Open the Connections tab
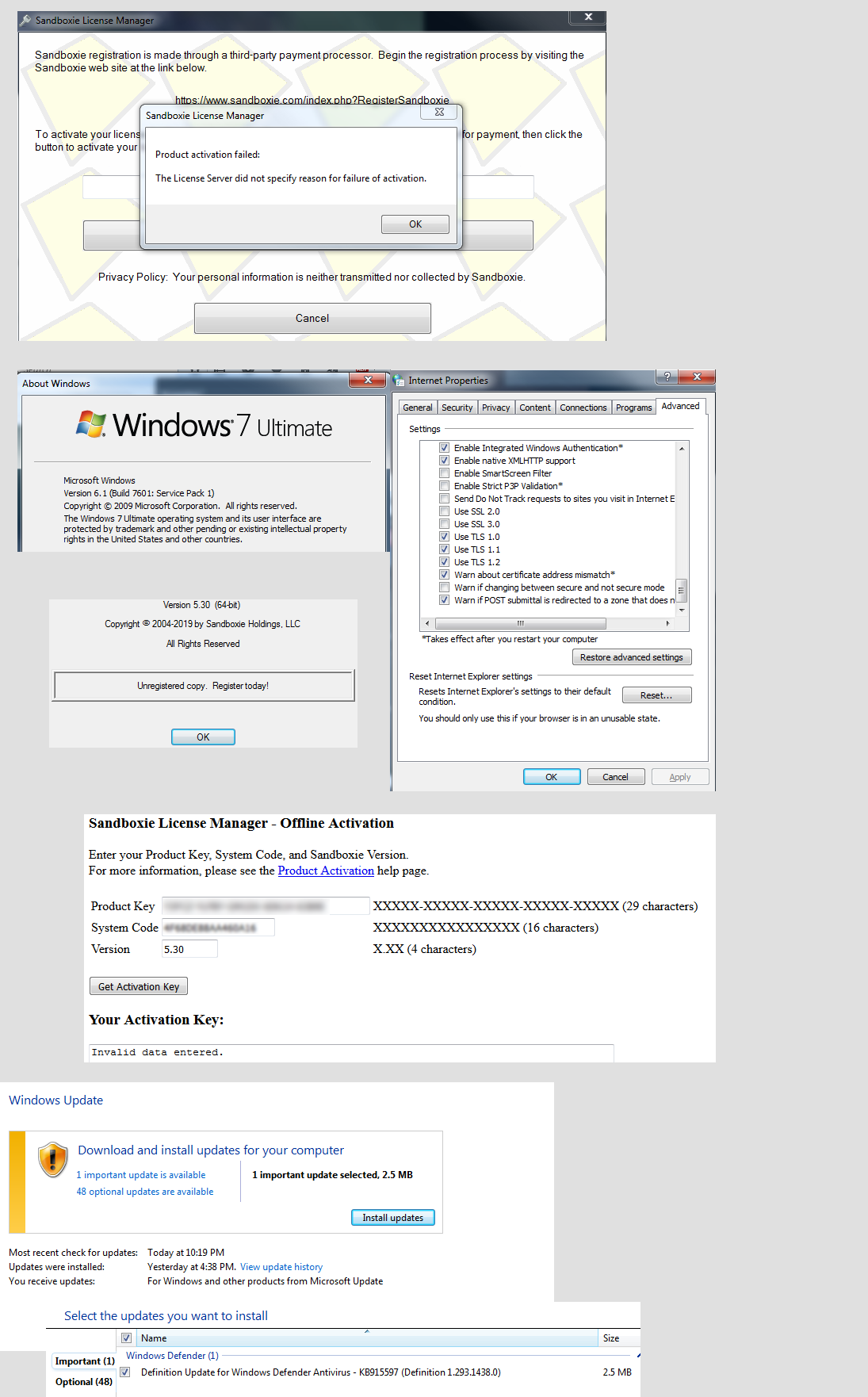 point(583,408)
